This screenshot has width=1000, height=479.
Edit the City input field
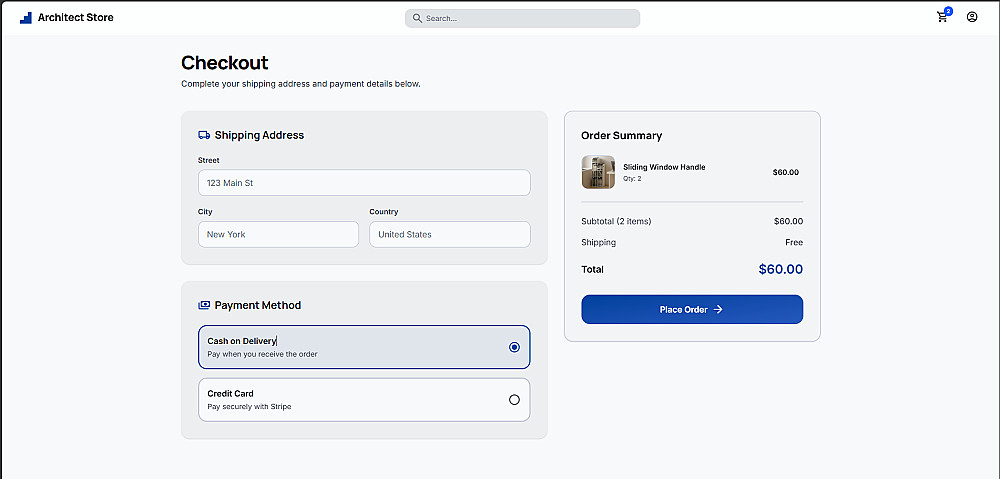pos(278,234)
